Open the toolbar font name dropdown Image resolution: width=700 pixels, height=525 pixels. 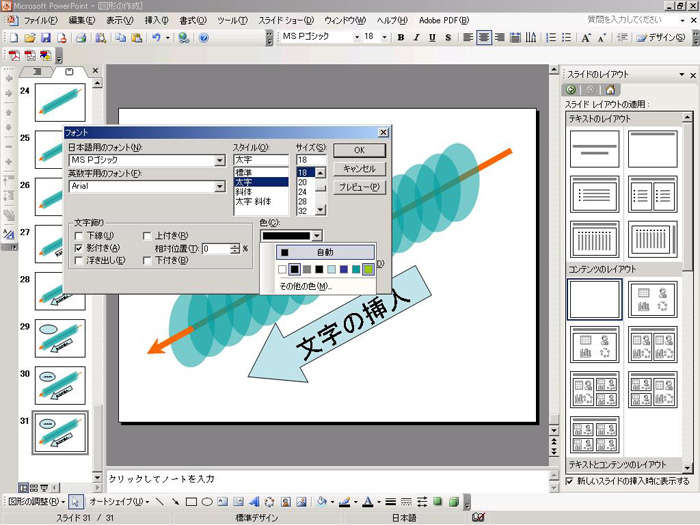pyautogui.click(x=357, y=38)
